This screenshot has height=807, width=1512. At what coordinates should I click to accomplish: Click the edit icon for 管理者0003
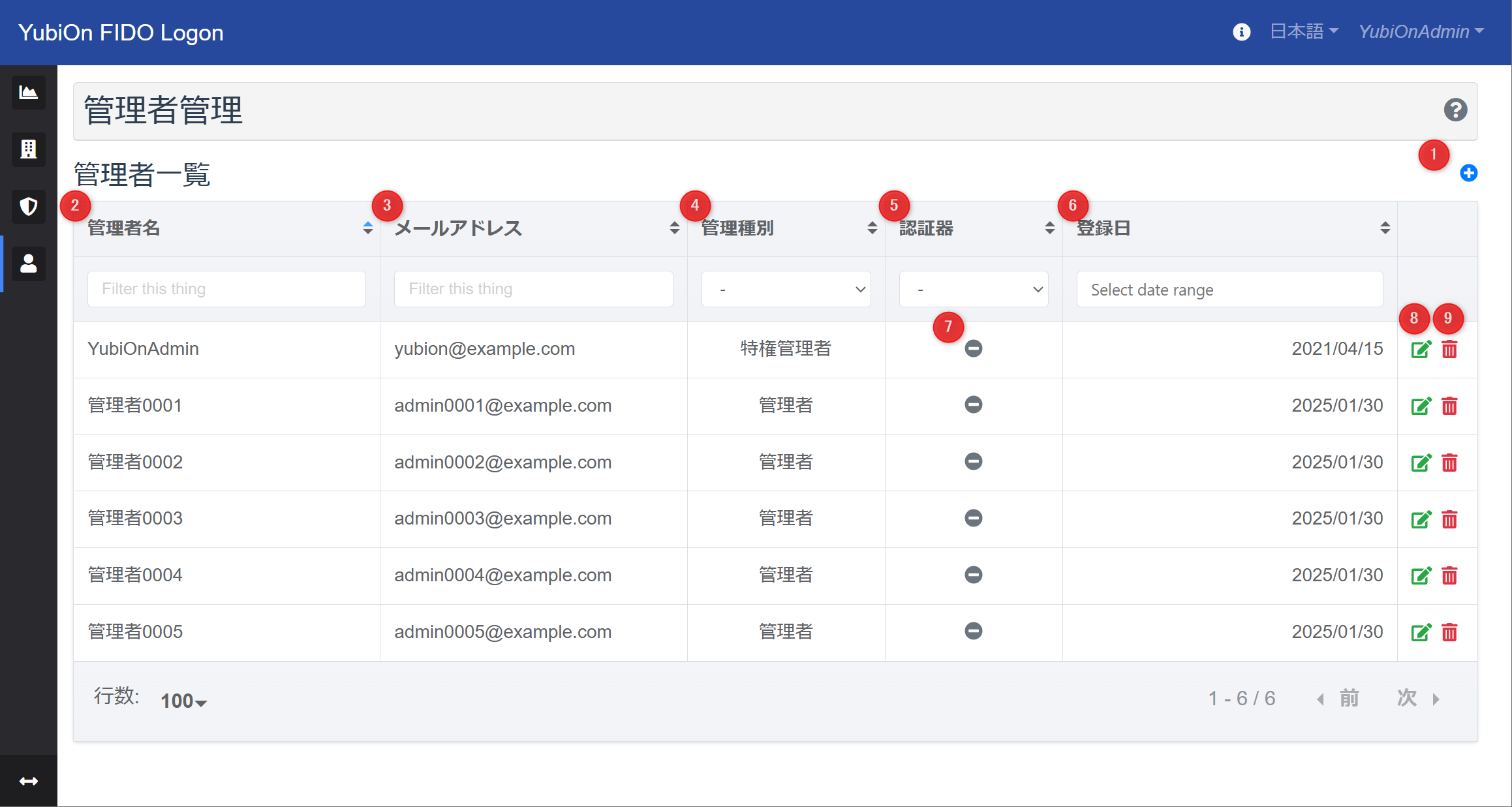[x=1421, y=518]
